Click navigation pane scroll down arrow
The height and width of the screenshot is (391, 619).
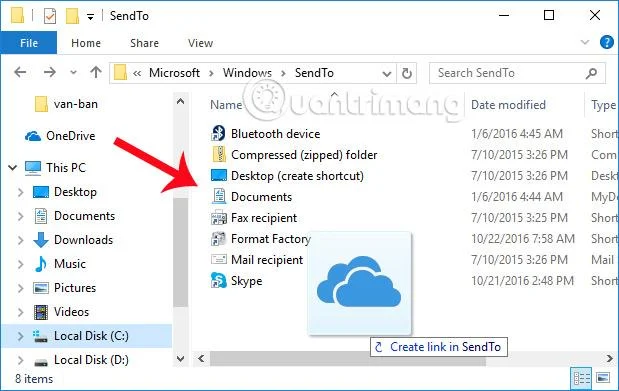[x=180, y=359]
